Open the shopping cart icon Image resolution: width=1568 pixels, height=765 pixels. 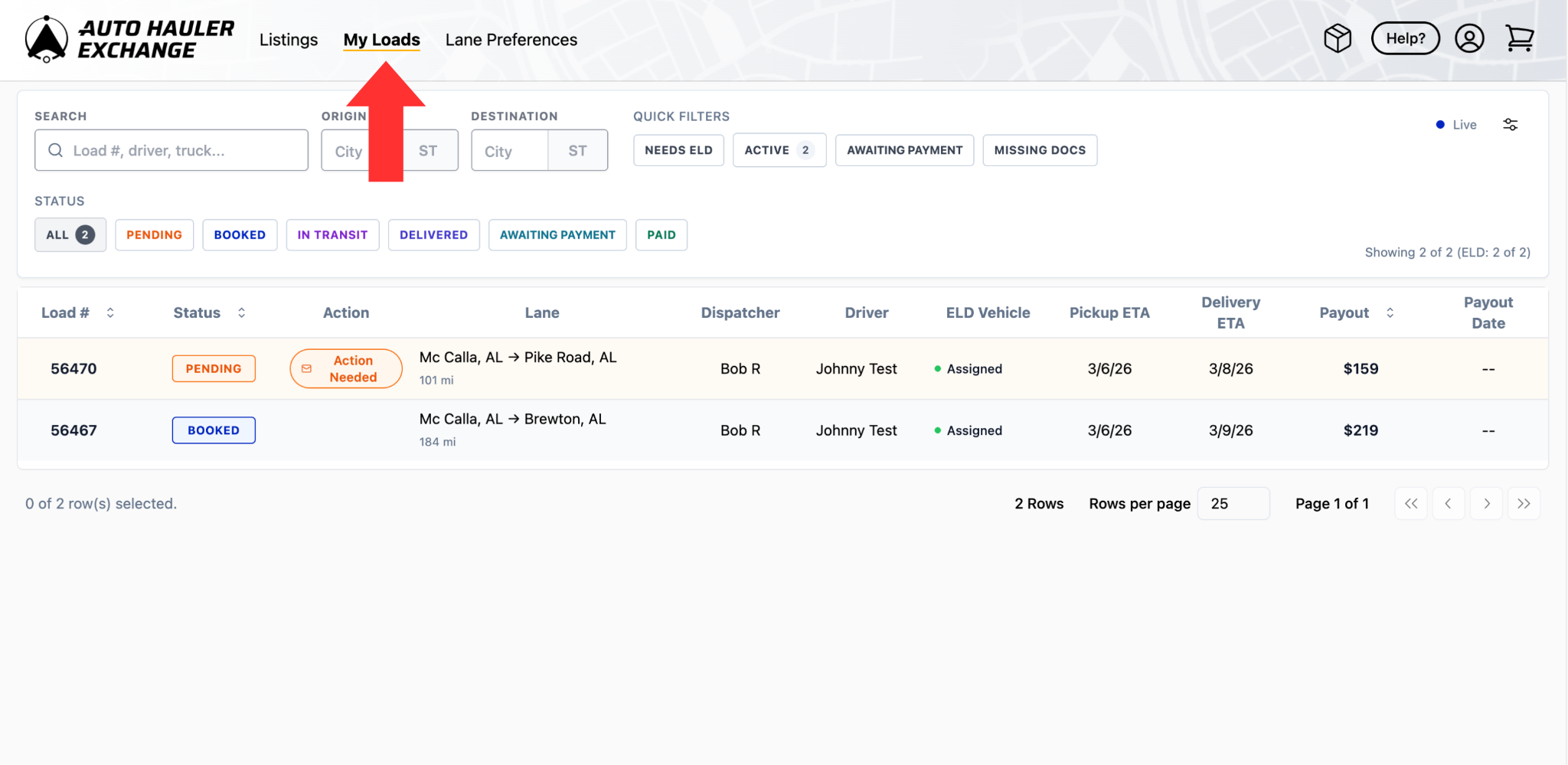click(x=1519, y=38)
